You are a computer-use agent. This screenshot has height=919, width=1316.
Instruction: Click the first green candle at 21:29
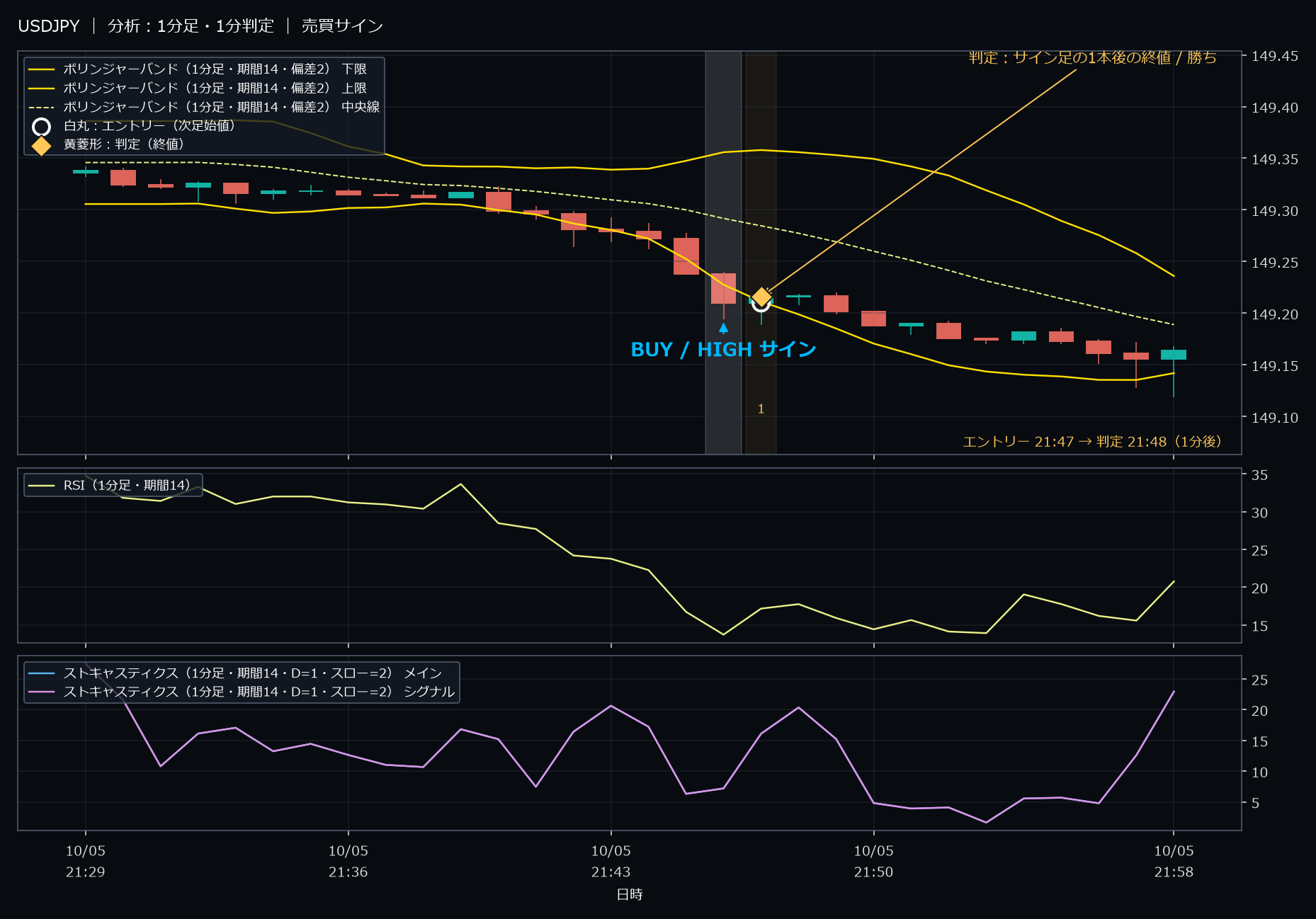86,171
